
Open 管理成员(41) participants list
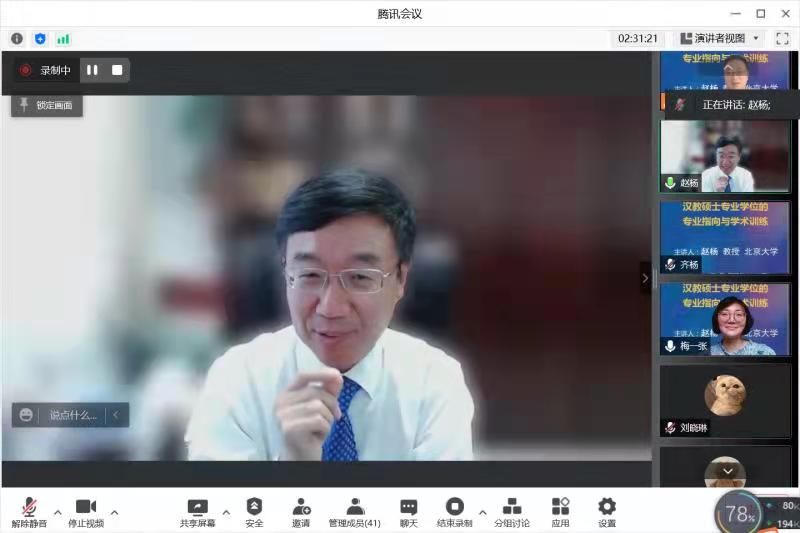click(x=355, y=511)
